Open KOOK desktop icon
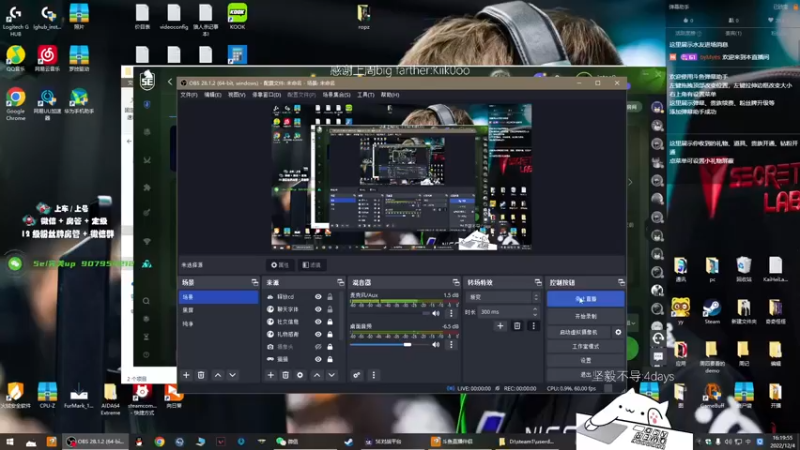 point(237,16)
